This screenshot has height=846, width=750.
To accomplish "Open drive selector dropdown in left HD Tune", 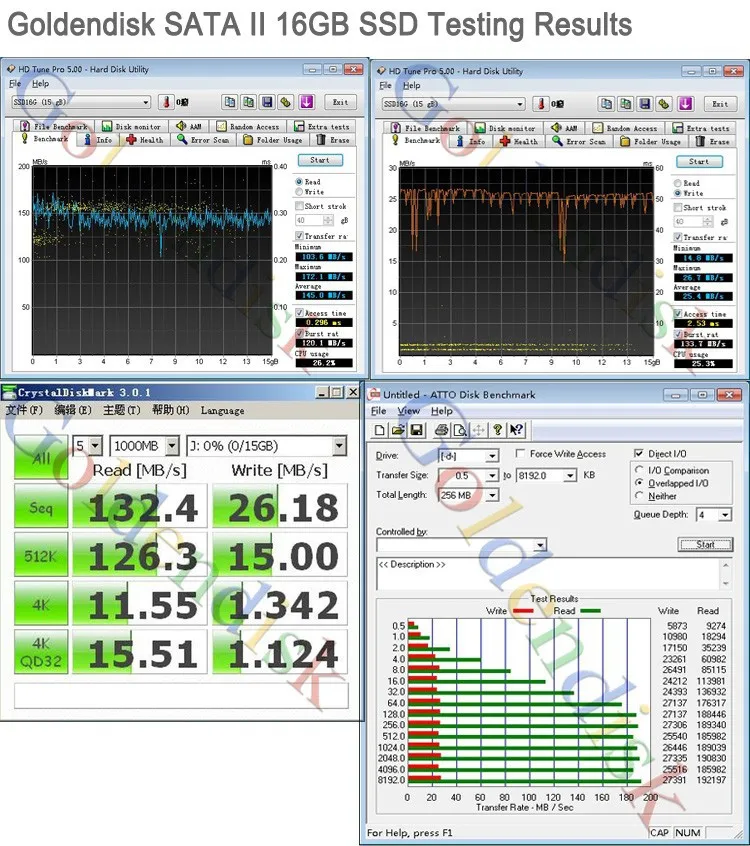I will click(x=146, y=102).
